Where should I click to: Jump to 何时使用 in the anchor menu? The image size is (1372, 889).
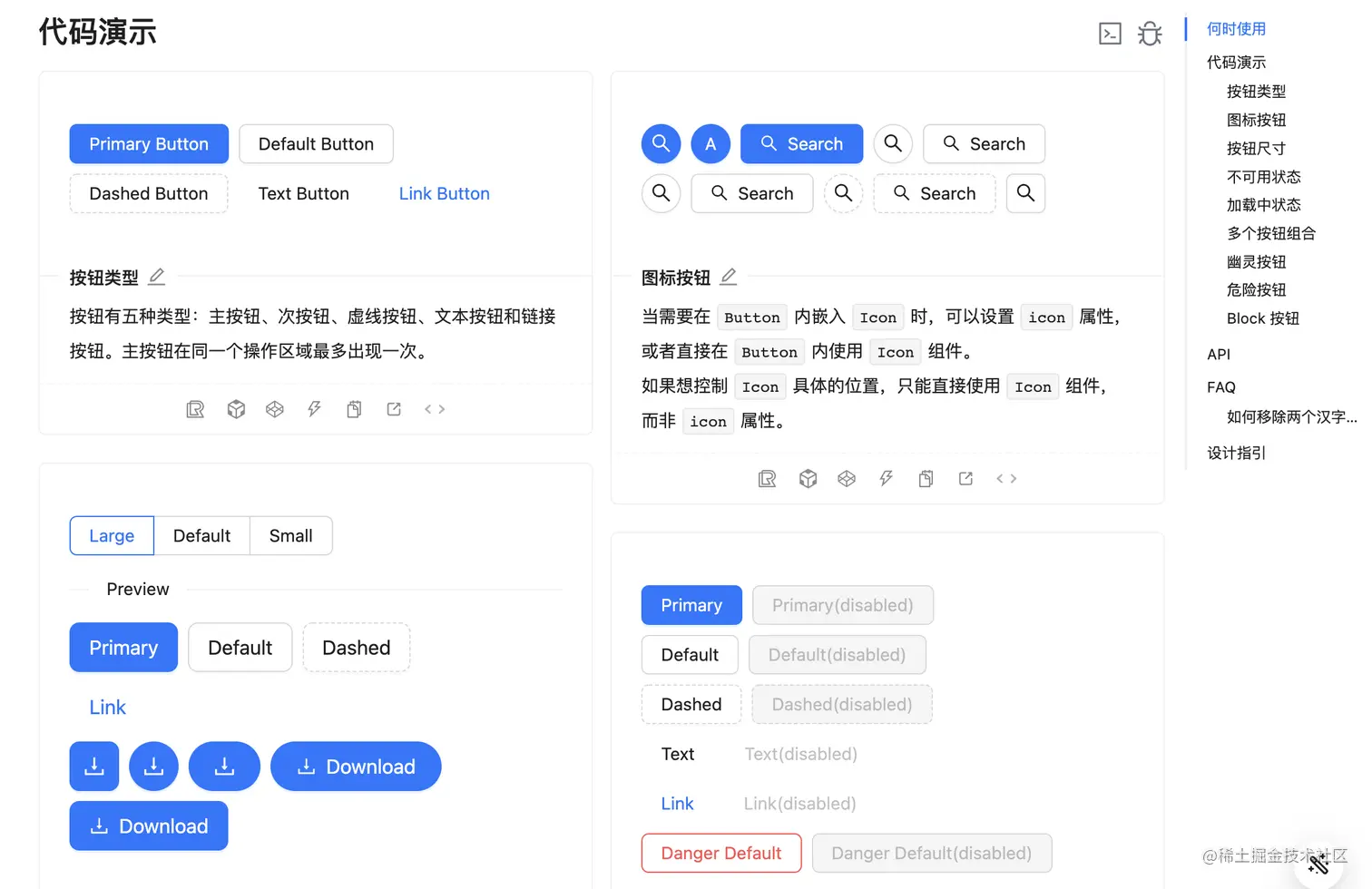pos(1236,29)
